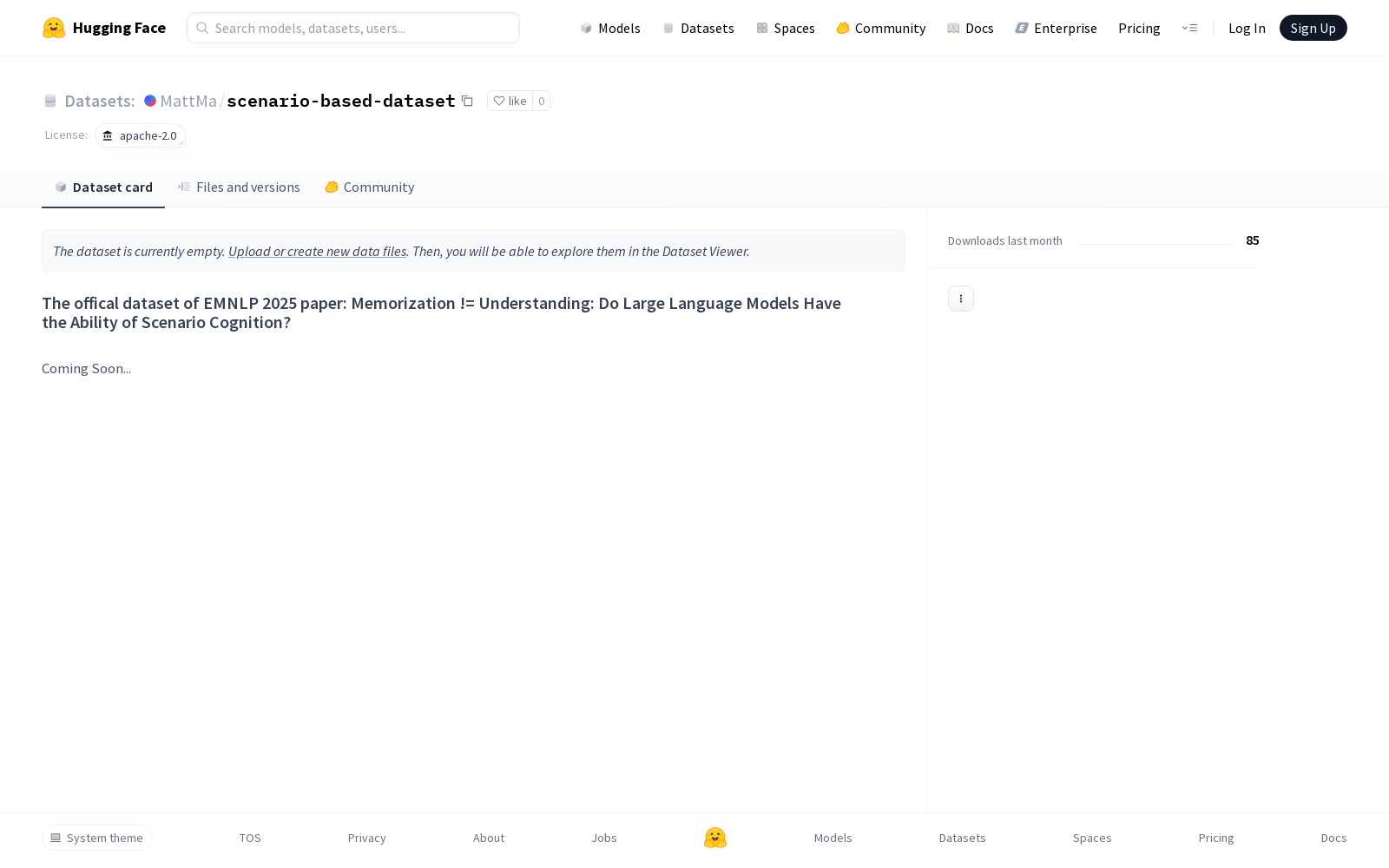The image size is (1389, 868).
Task: Switch the System theme selector
Action: coord(97,838)
